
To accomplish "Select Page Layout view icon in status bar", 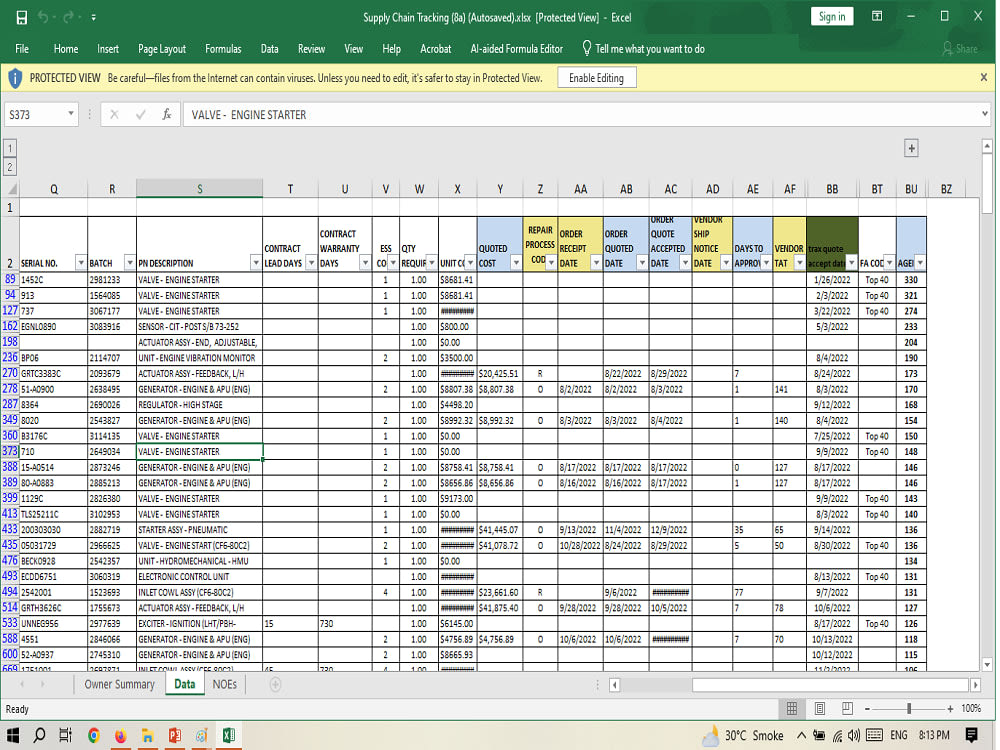I will coord(819,708).
